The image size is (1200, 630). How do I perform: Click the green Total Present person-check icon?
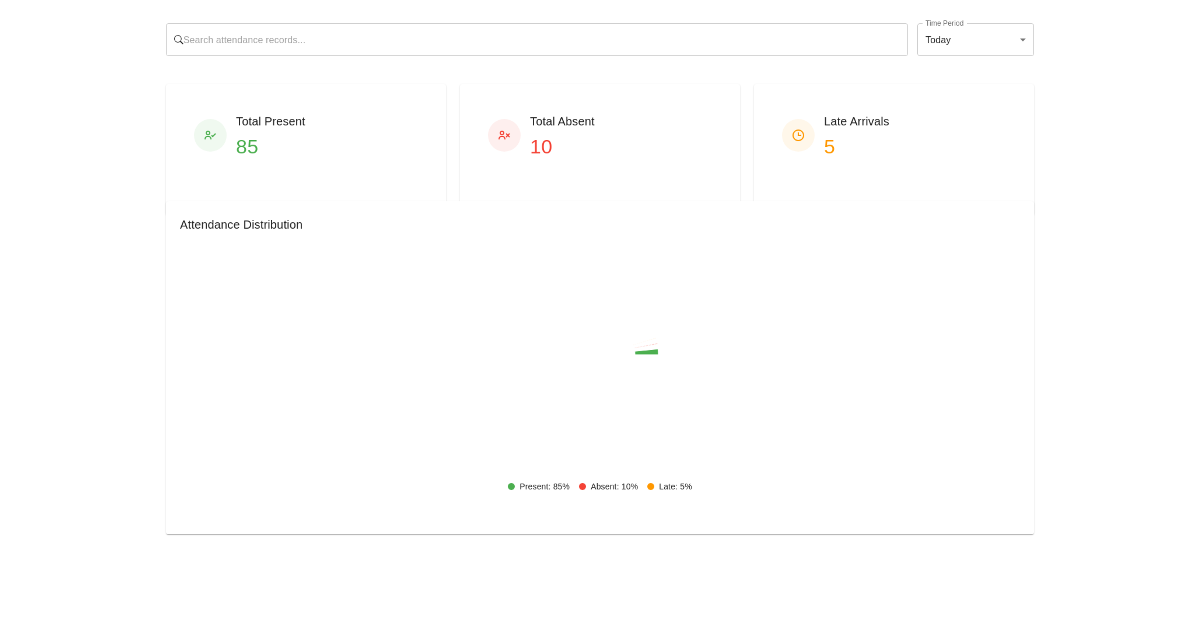210,135
